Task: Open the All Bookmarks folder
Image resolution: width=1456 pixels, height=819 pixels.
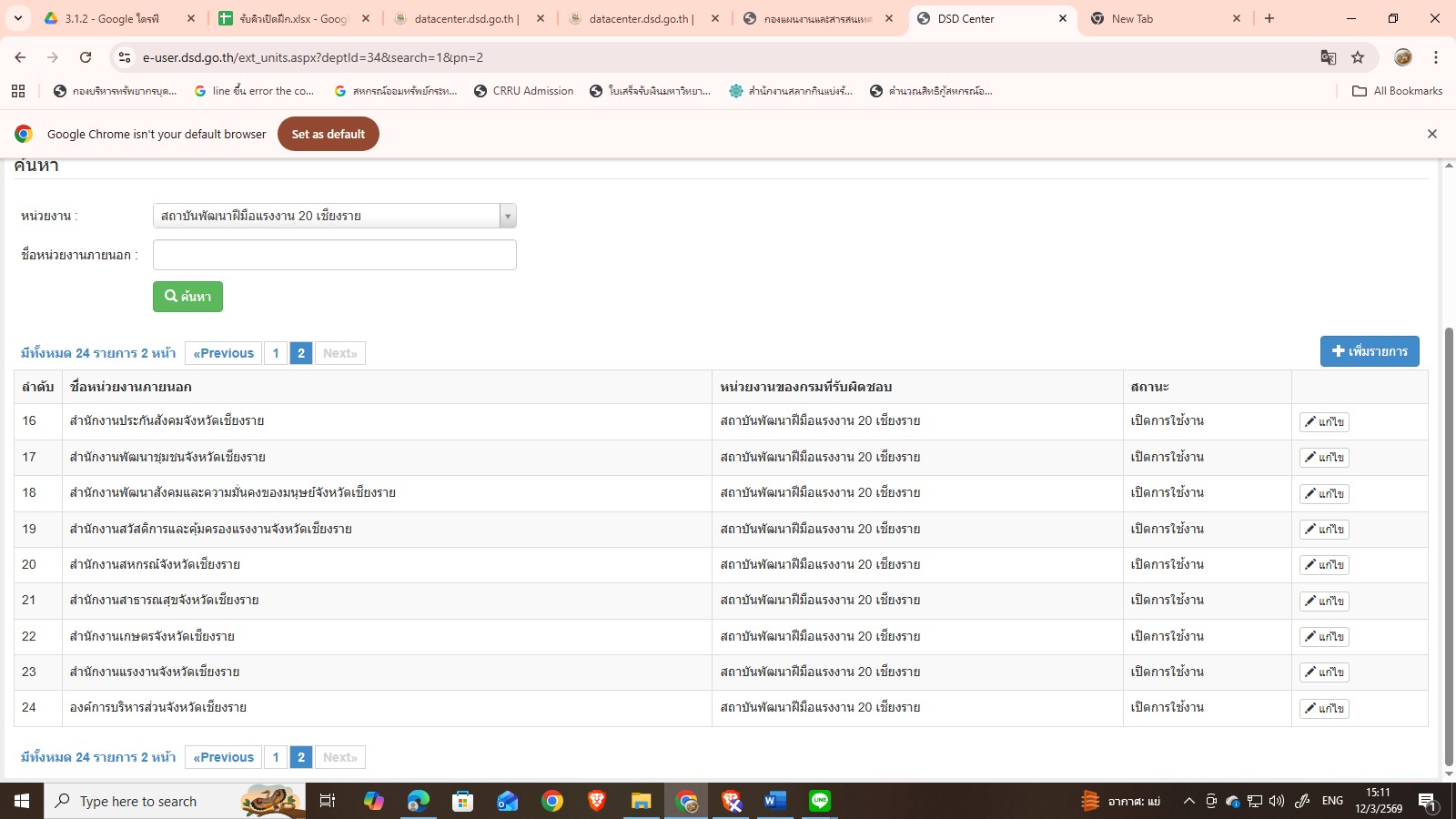Action: 1397,91
